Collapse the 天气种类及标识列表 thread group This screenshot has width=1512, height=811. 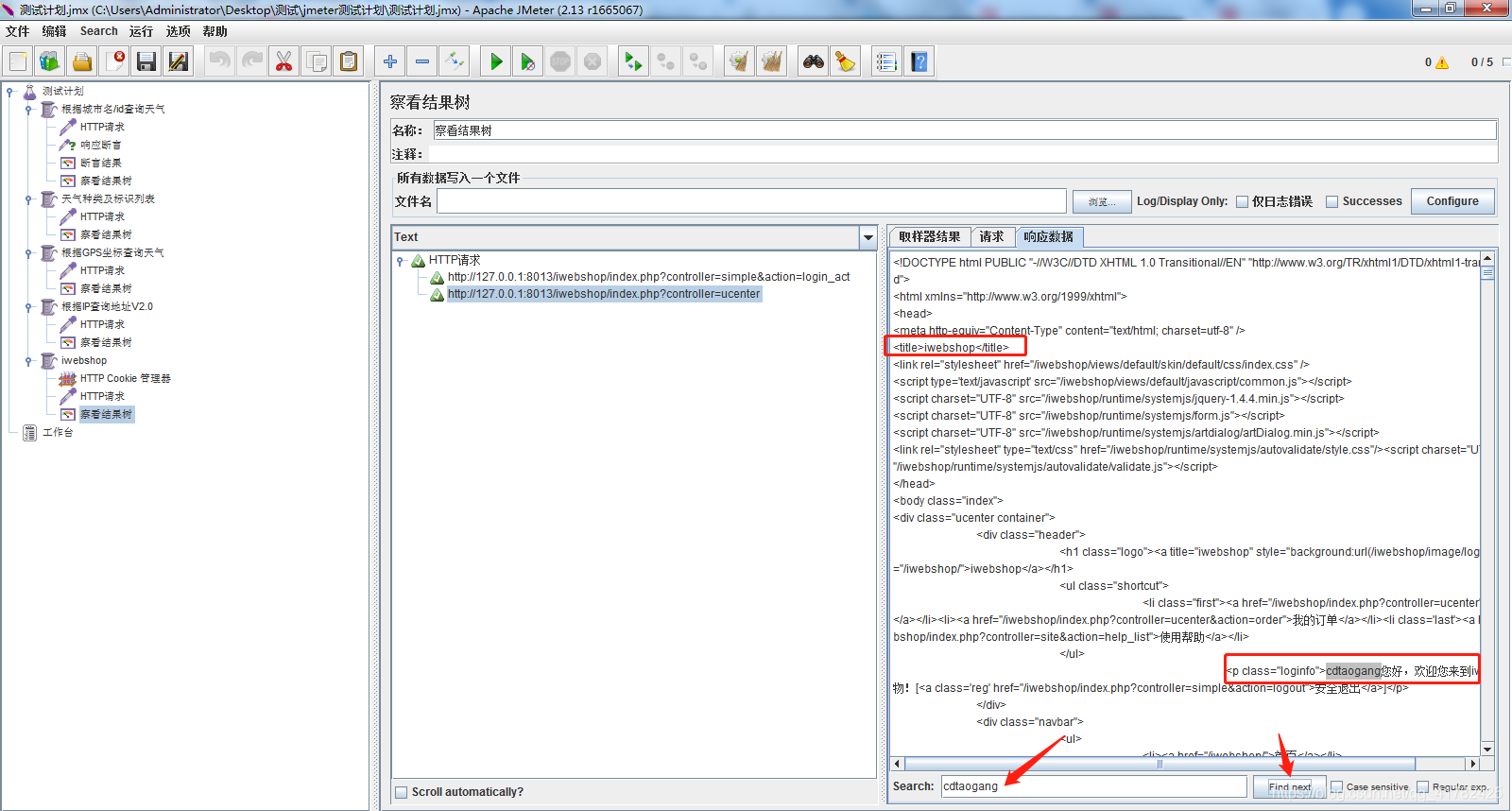(29, 199)
